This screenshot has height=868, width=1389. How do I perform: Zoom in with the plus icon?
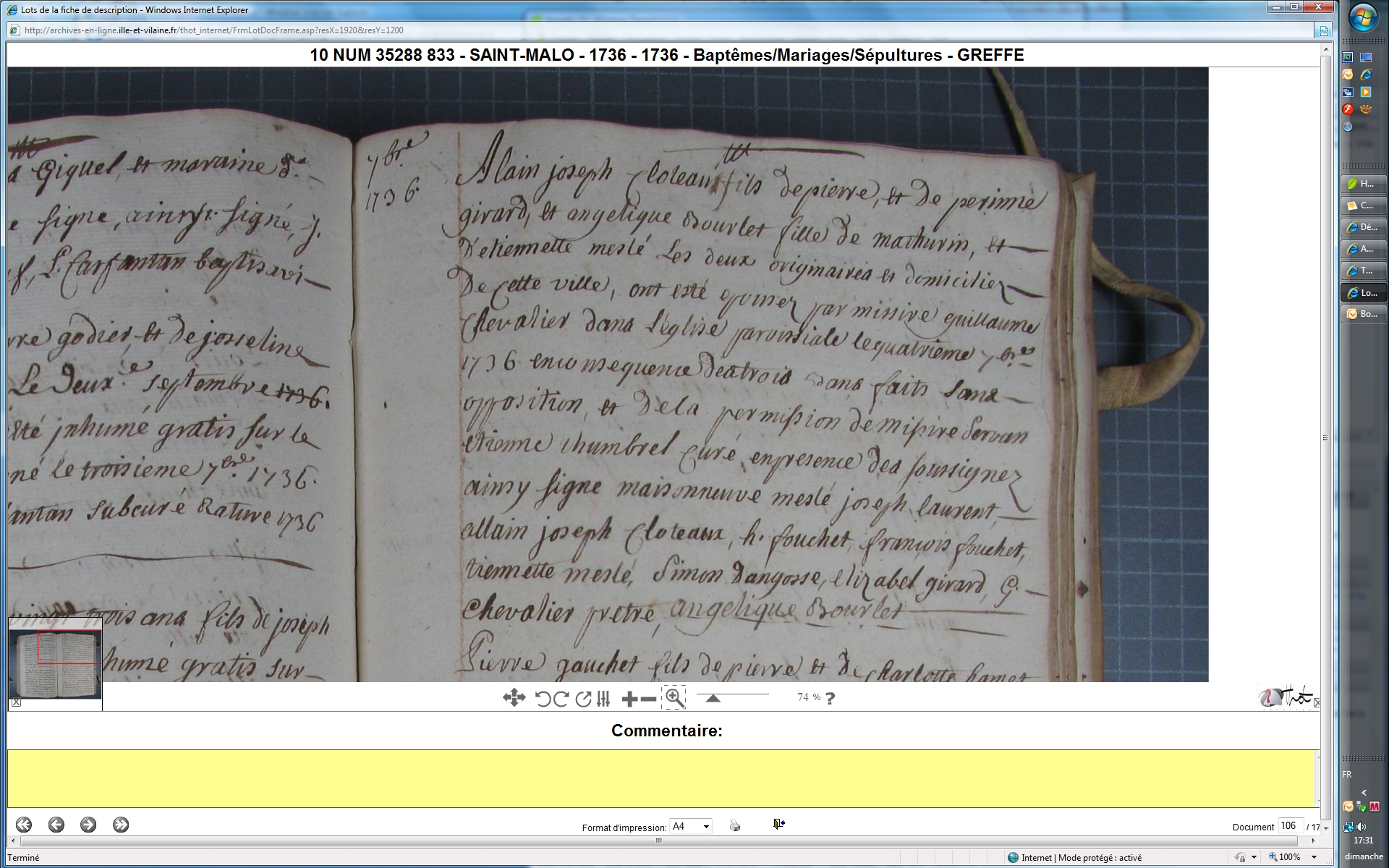[629, 699]
